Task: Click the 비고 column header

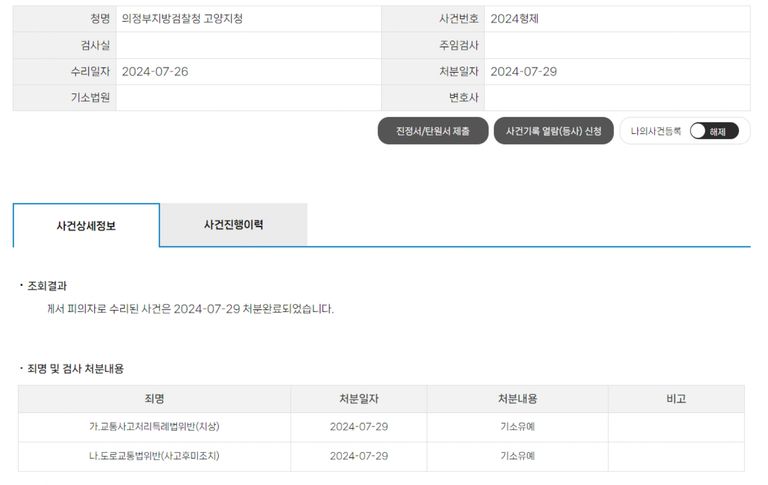Action: [676, 399]
